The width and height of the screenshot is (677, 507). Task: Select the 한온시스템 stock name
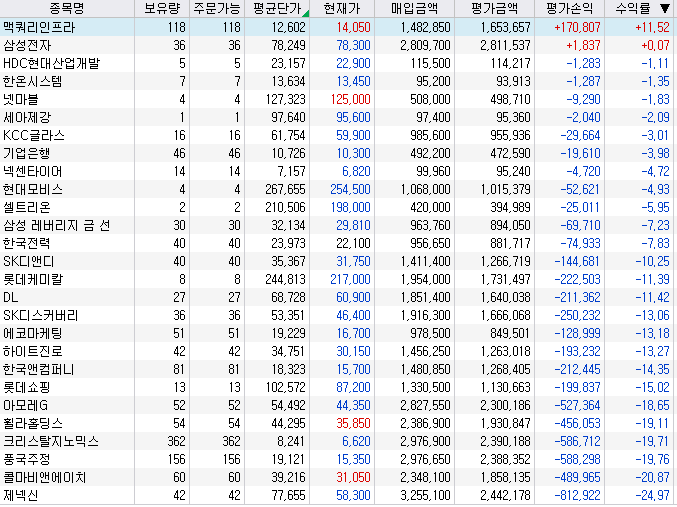[x=32, y=81]
